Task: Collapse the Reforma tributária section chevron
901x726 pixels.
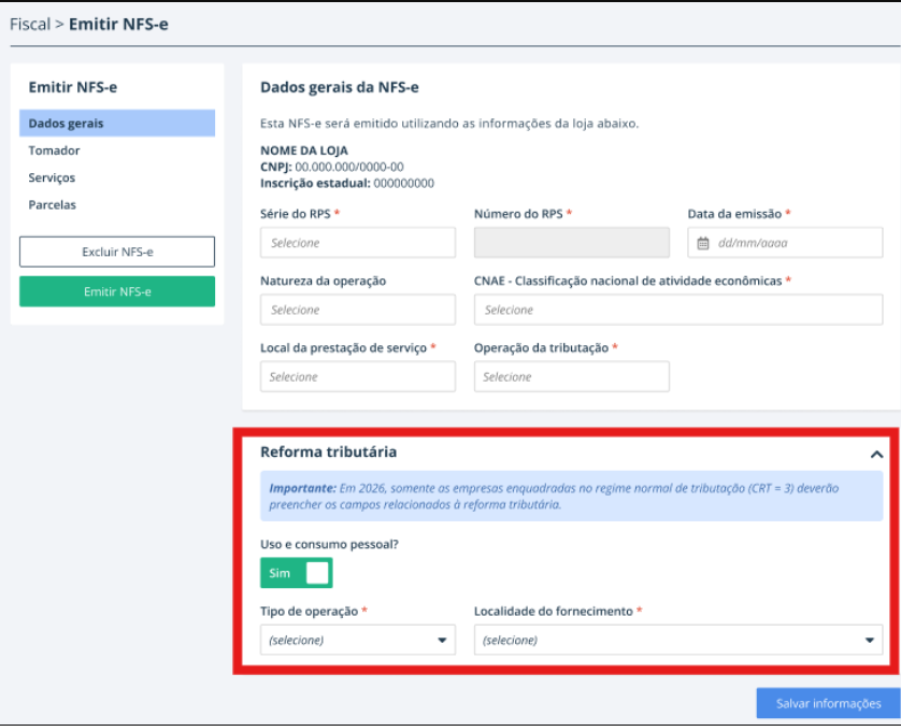Action: point(876,454)
